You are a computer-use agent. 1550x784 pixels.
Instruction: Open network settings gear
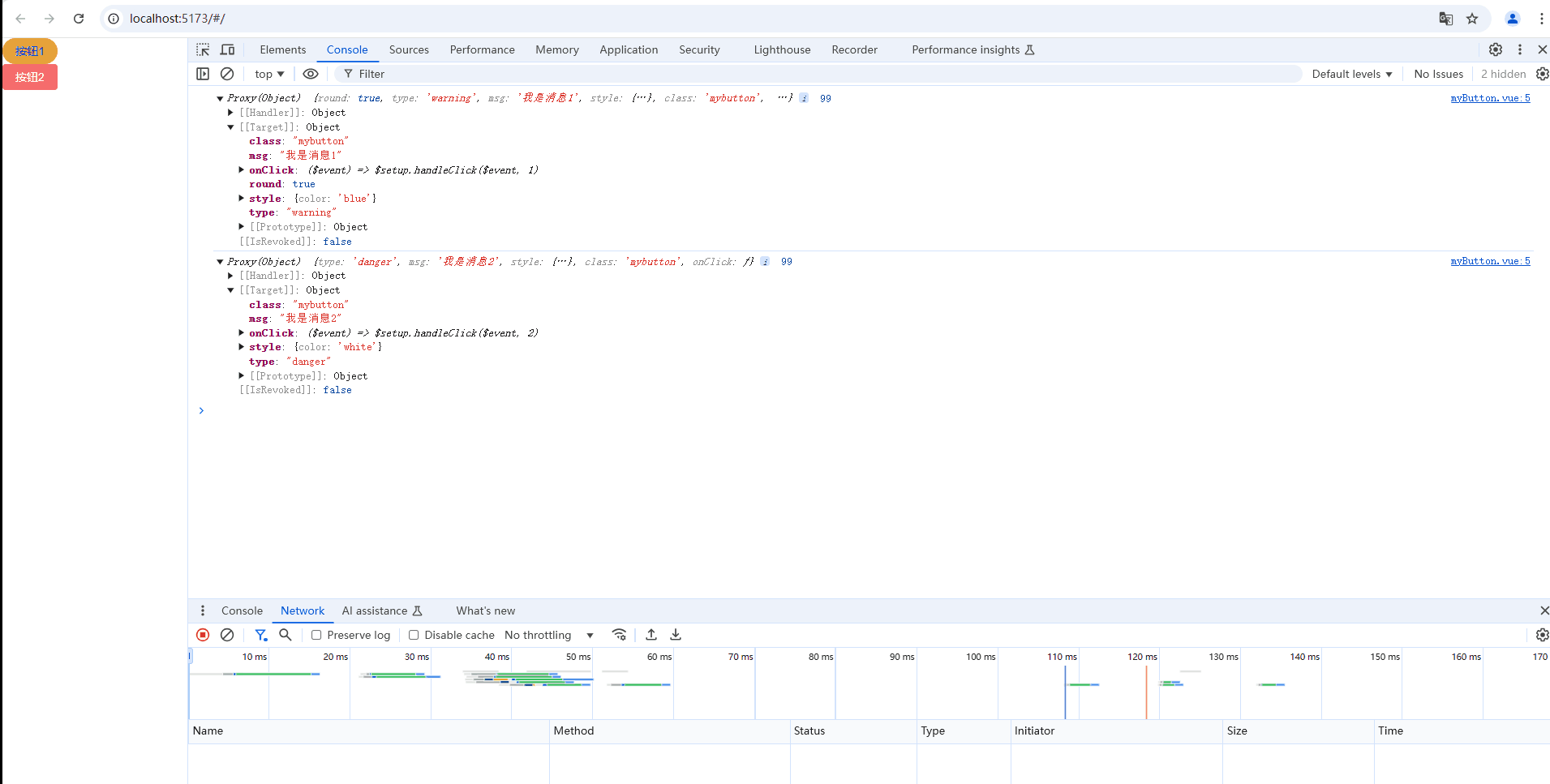click(x=1542, y=635)
